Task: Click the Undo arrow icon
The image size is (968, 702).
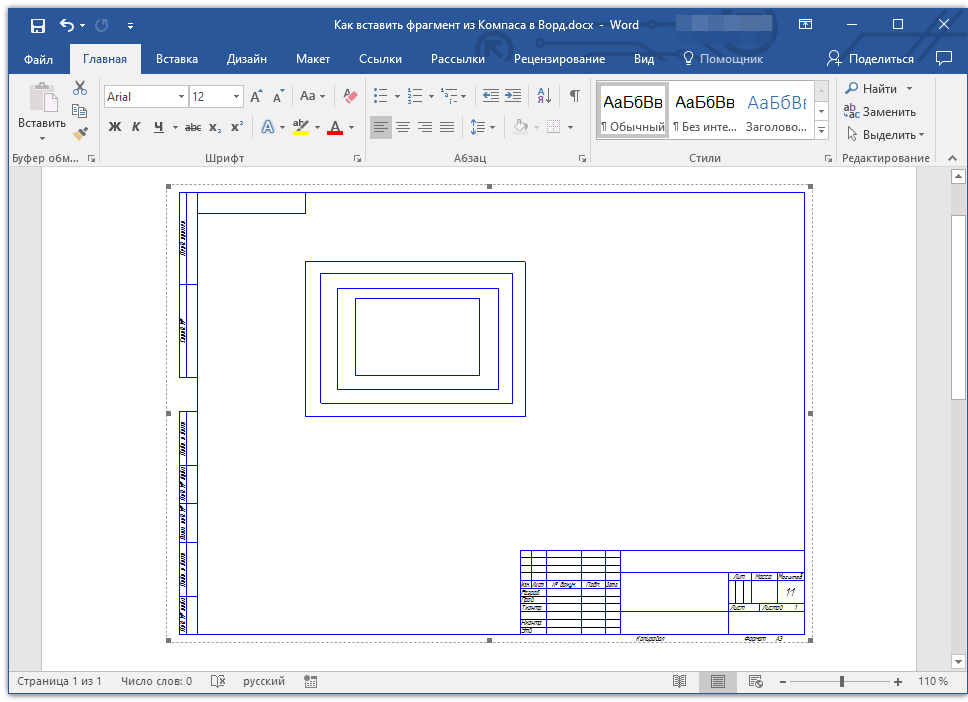Action: [66, 25]
